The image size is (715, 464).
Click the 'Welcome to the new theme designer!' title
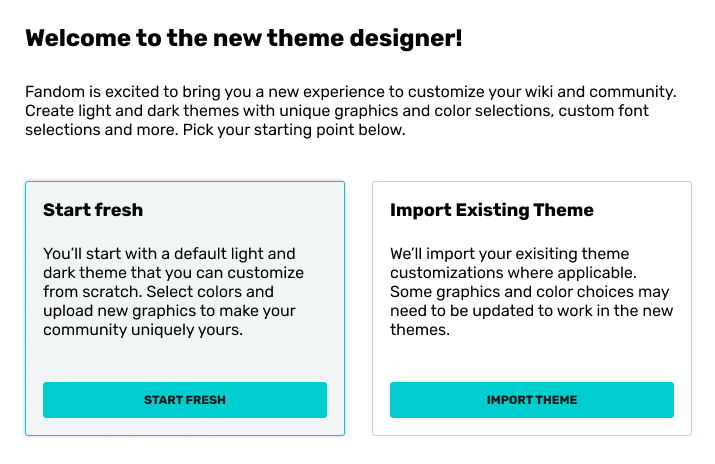pos(243,39)
